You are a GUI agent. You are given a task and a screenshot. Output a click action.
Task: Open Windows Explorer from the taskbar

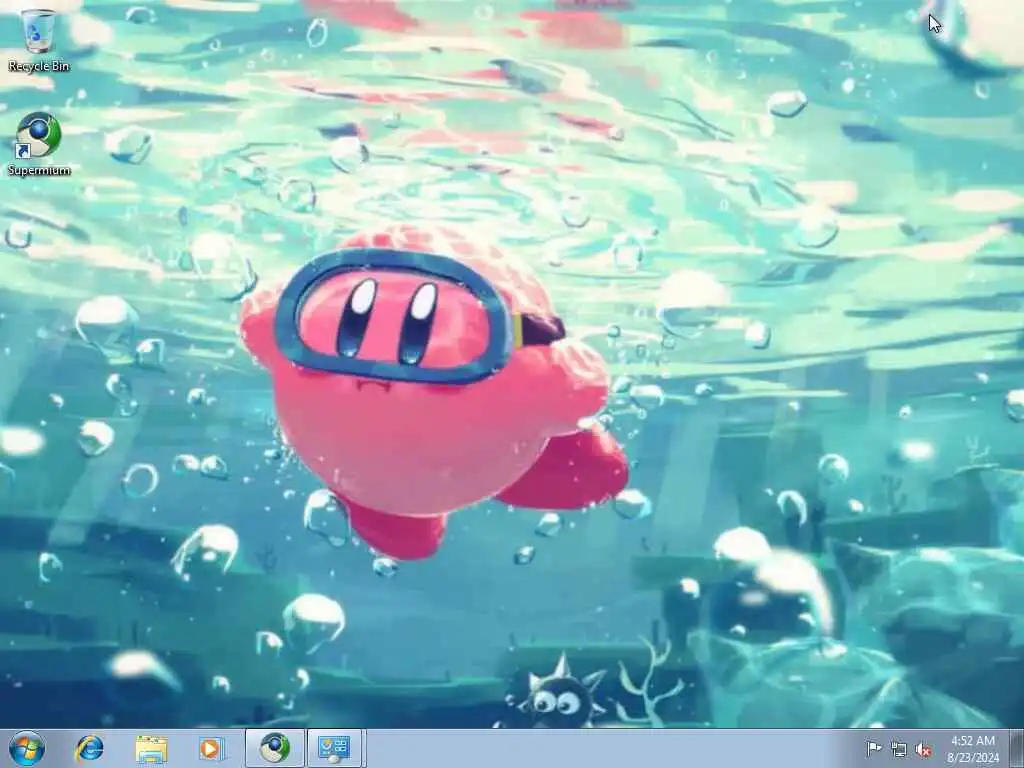tap(152, 748)
